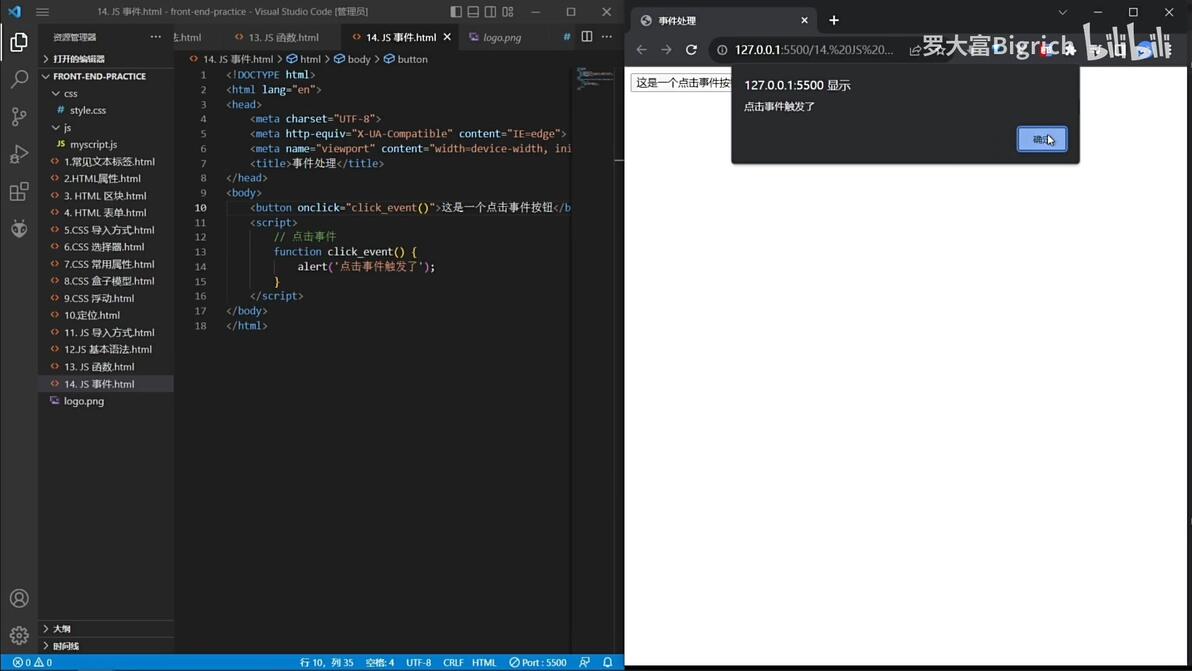Select the 14. JS 事件.html editor tab
This screenshot has width=1192, height=671.
[x=401, y=37]
